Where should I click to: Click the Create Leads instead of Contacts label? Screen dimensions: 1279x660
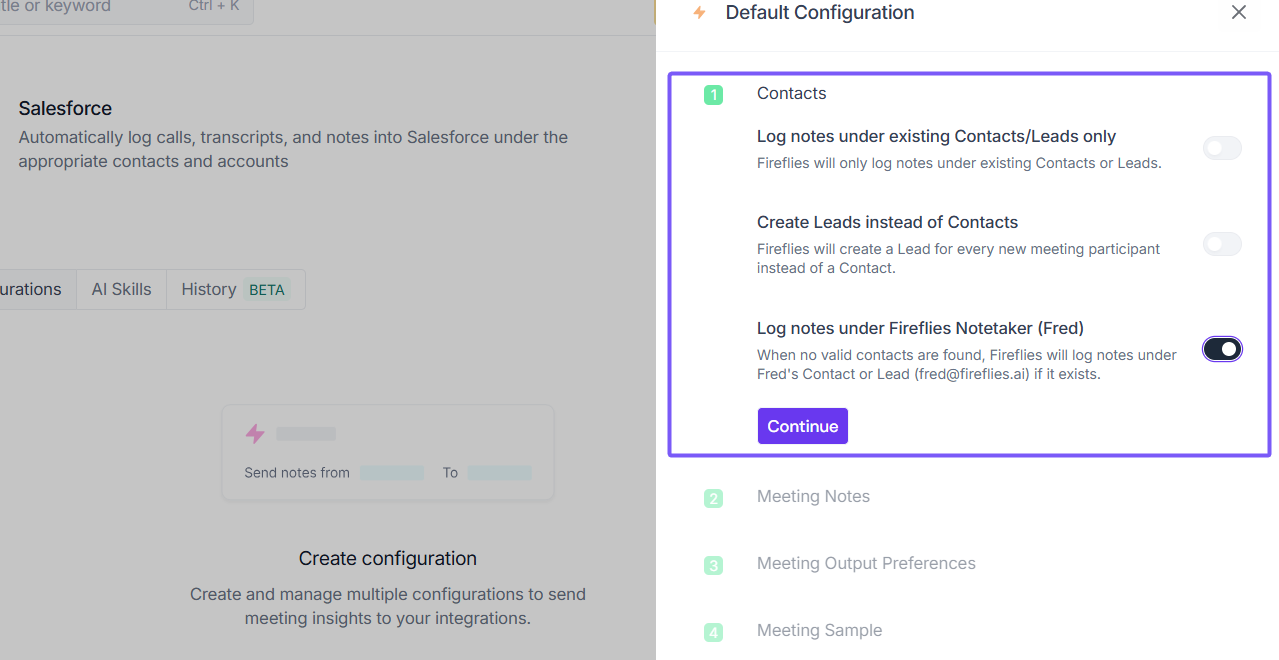(887, 222)
